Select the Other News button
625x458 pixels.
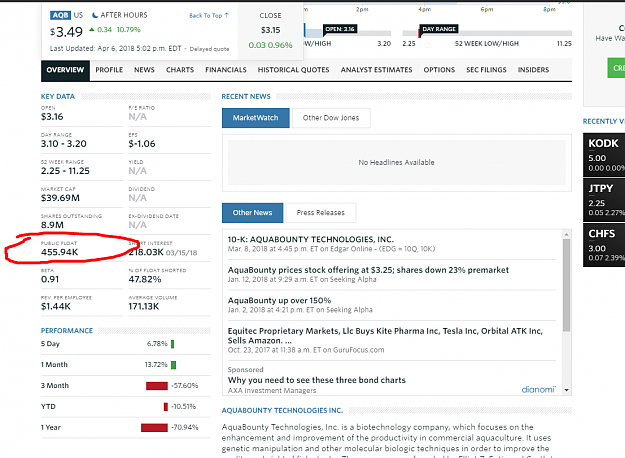pyautogui.click(x=252, y=213)
